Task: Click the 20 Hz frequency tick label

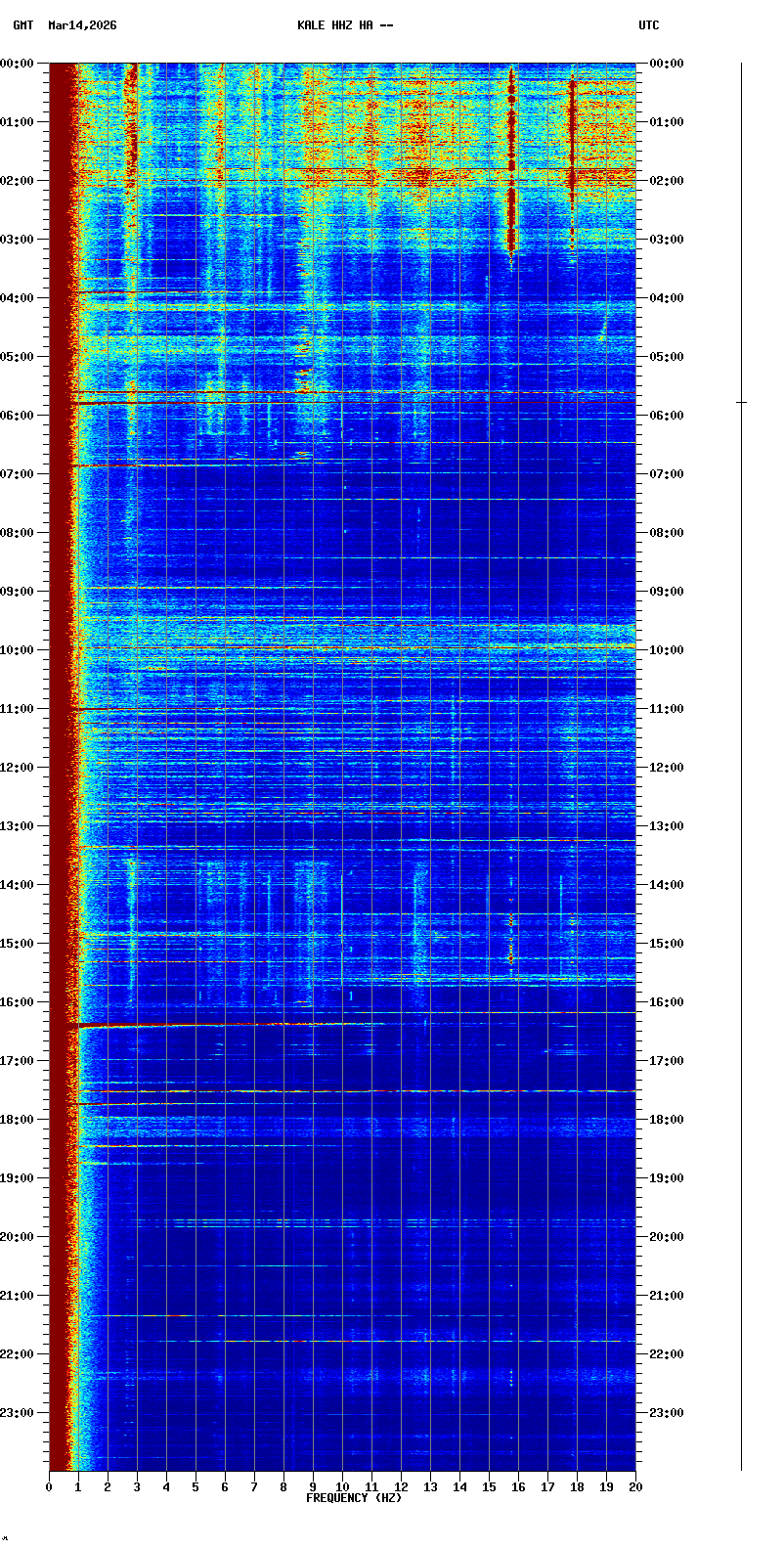Action: [635, 1487]
